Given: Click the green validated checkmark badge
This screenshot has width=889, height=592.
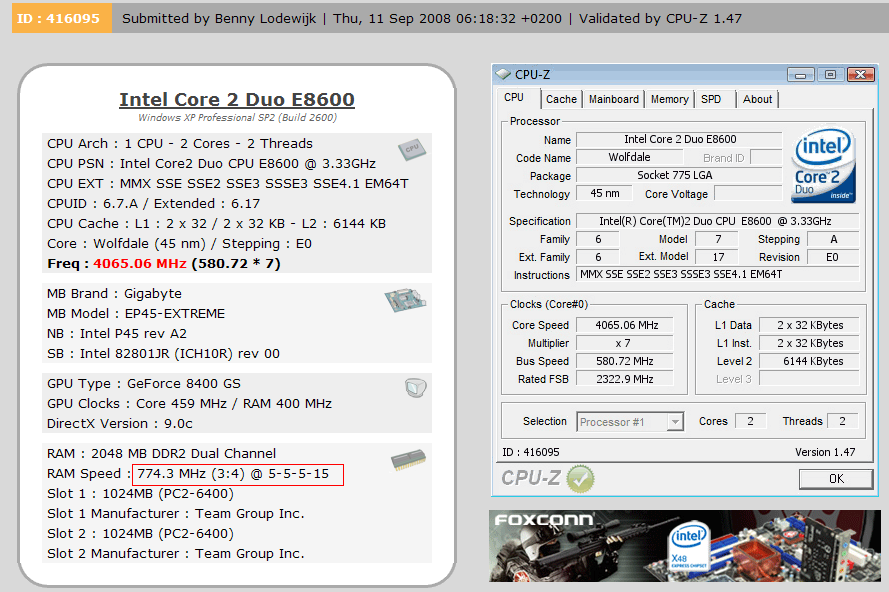Looking at the screenshot, I should [x=581, y=479].
